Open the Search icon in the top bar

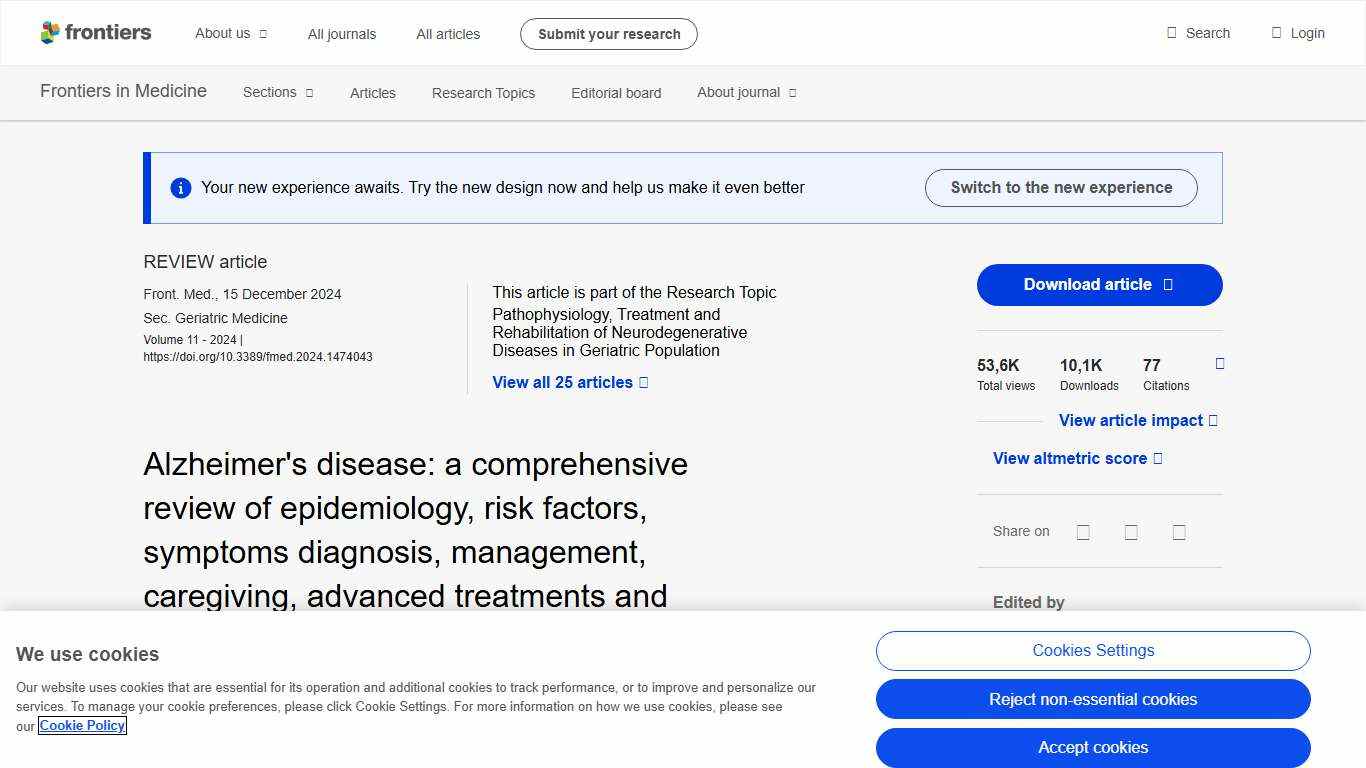coord(1198,32)
